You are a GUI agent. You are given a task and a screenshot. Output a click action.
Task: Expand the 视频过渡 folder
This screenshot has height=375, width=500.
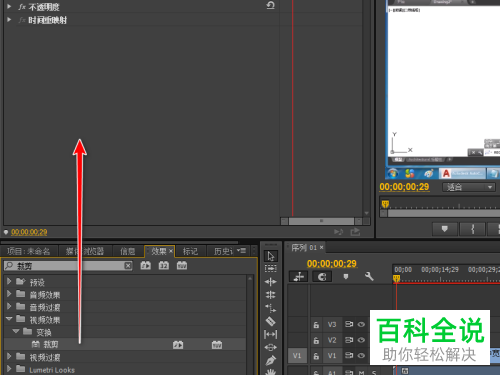click(9, 356)
